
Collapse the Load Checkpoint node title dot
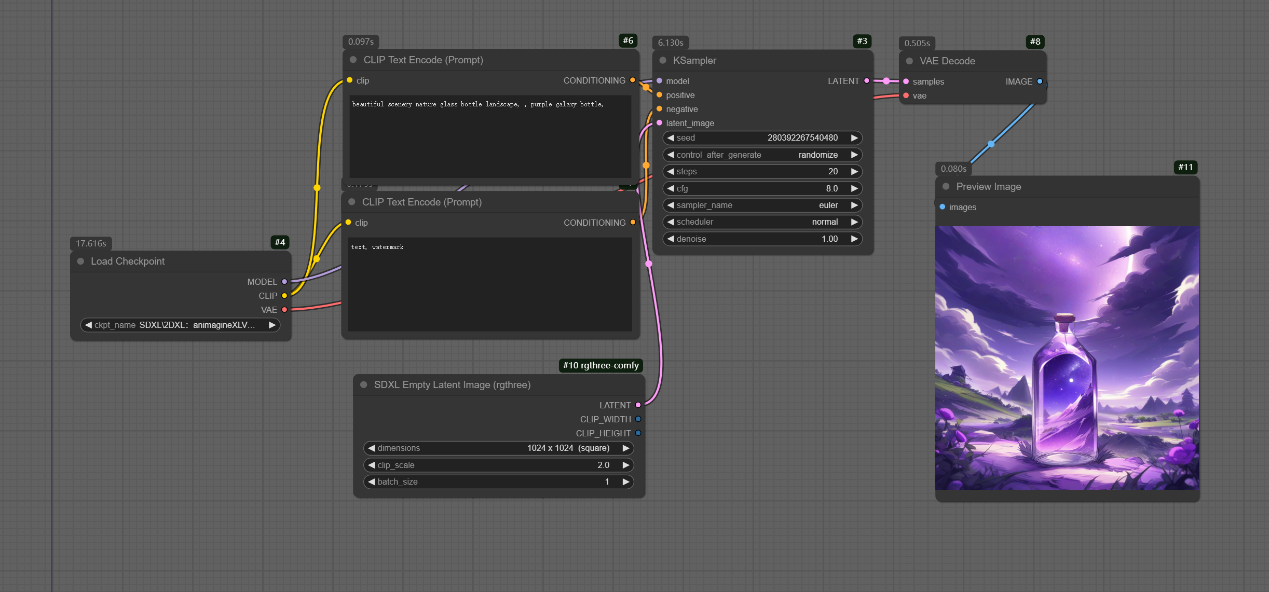coord(81,262)
